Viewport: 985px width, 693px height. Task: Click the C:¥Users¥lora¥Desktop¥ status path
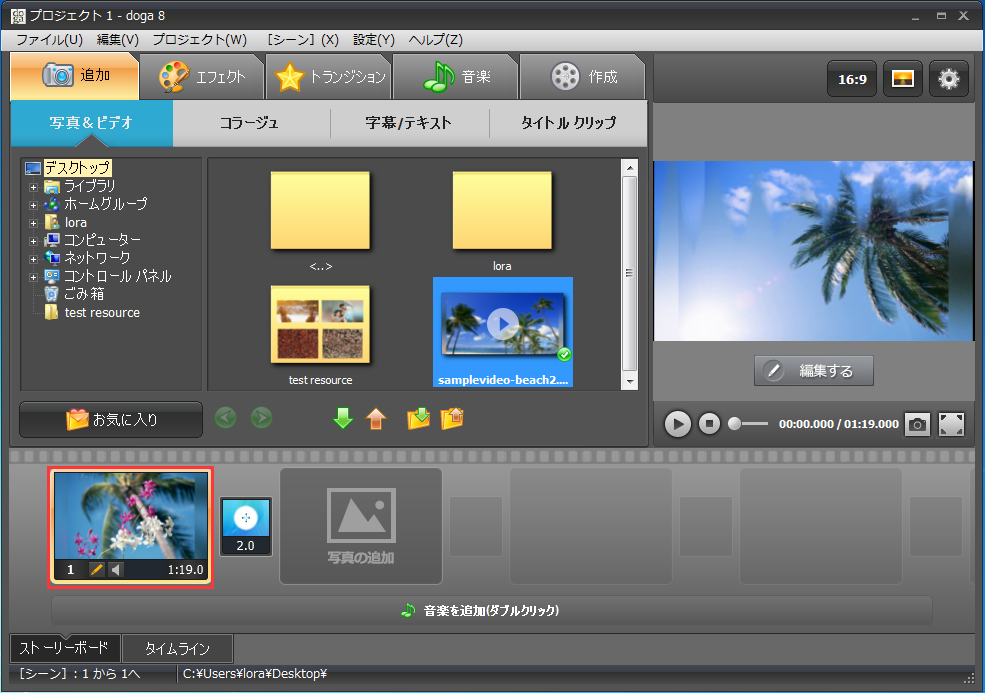(x=255, y=674)
